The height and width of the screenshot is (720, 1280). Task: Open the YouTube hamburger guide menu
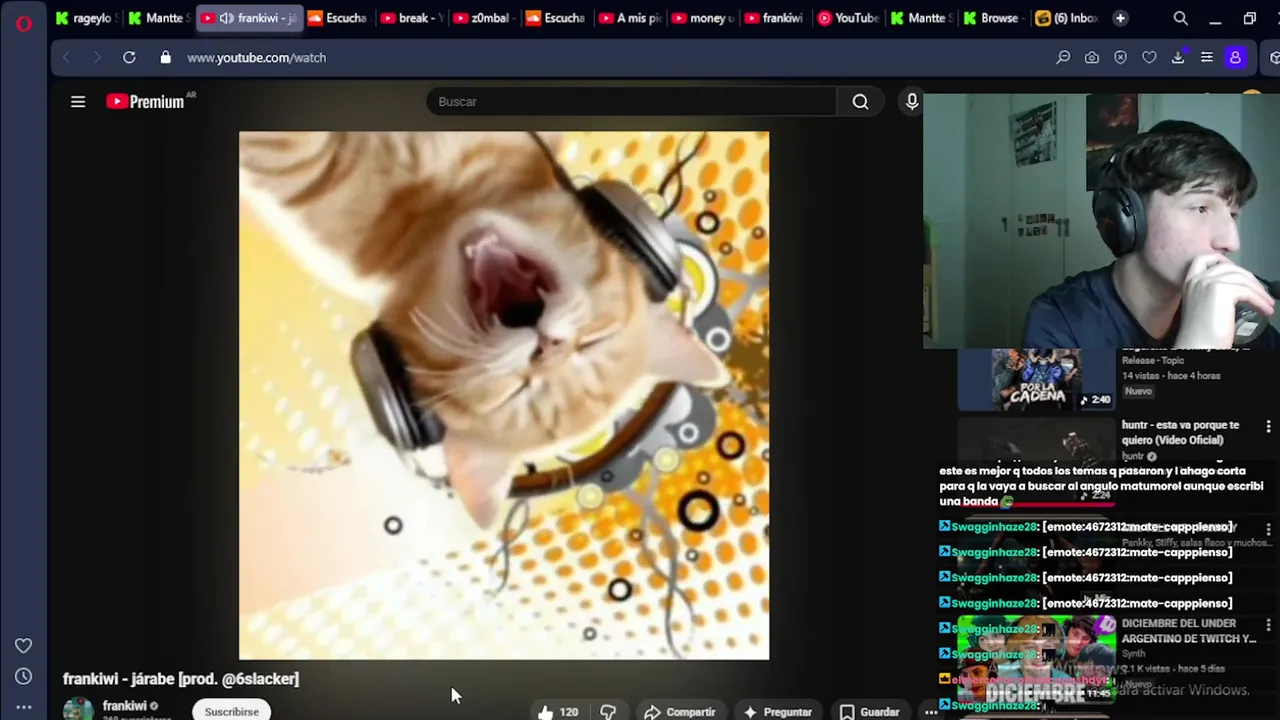[x=78, y=101]
